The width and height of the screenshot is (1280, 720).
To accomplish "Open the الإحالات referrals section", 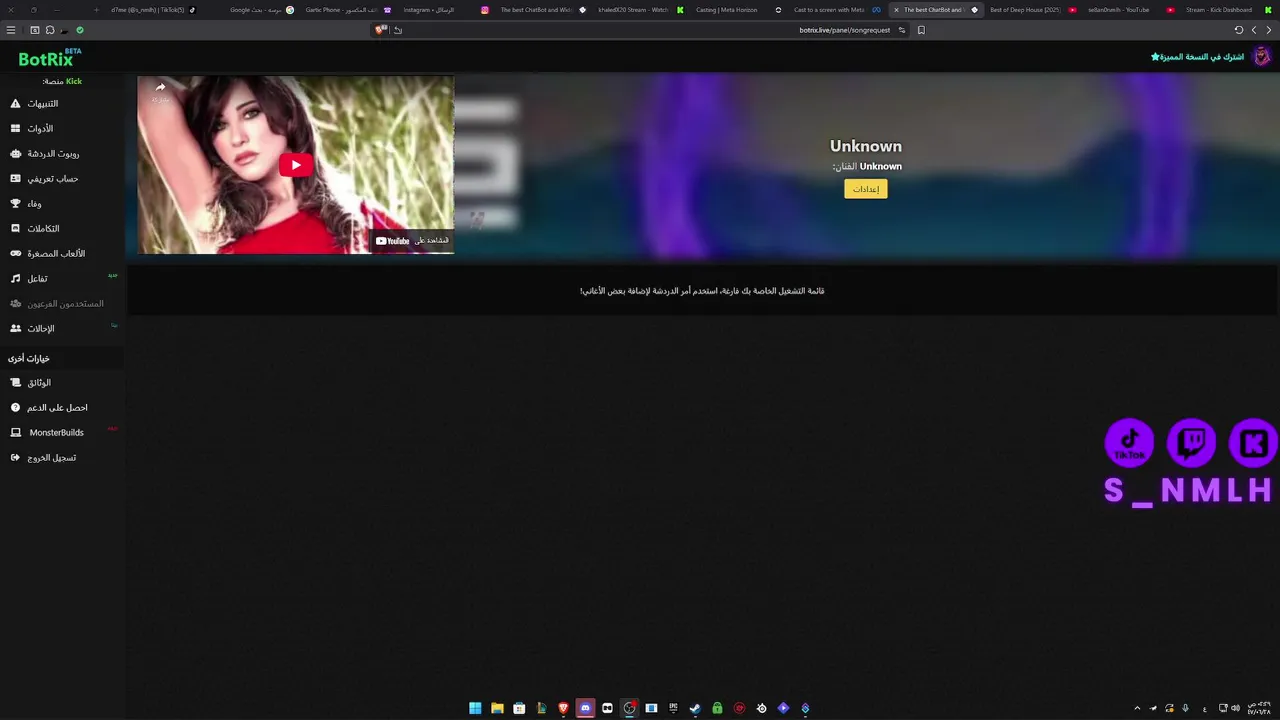I will 62,329.
